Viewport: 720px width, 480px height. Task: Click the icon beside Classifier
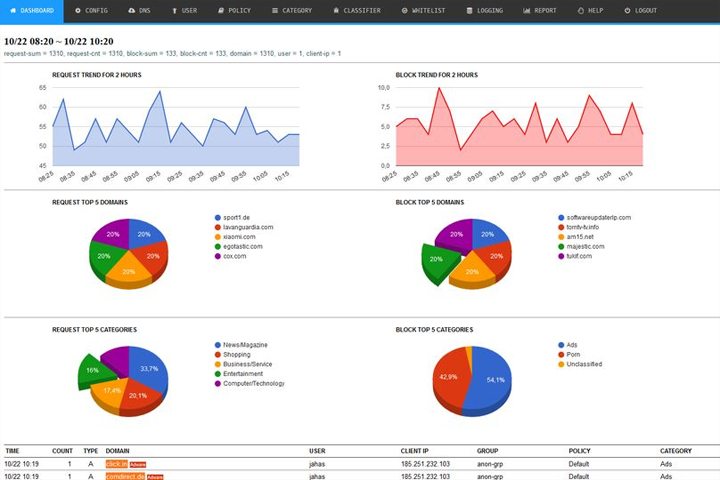(336, 11)
